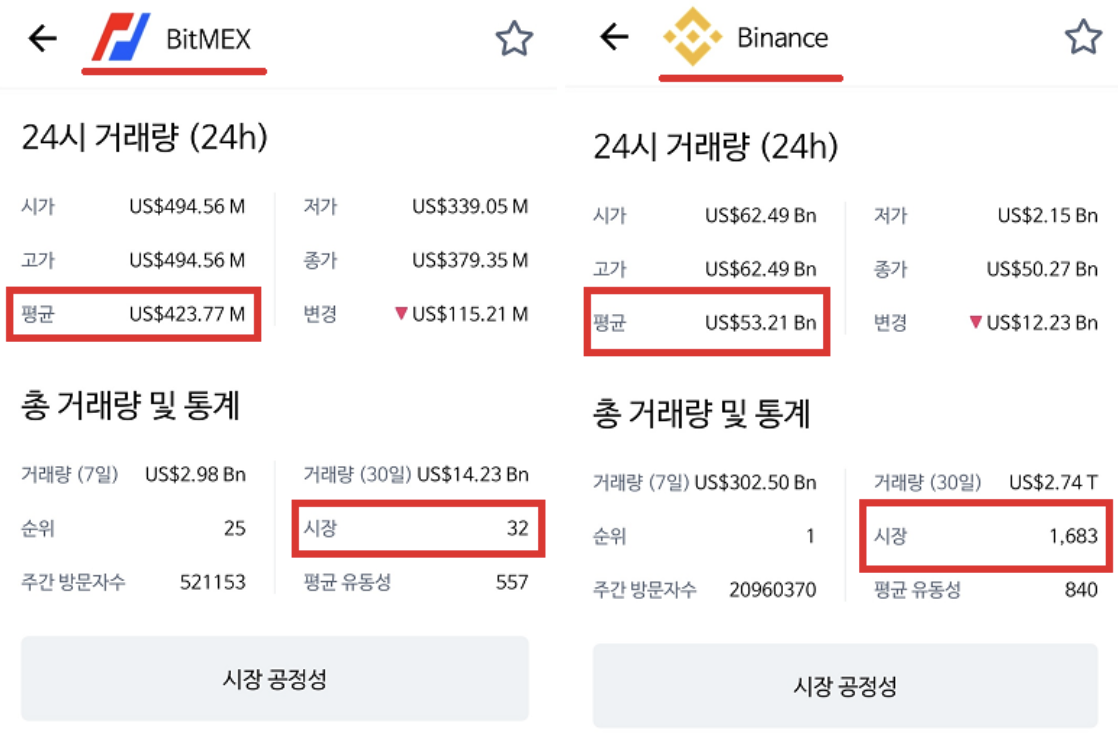Tap the back arrow on Binance page
1118x734 pixels.
[614, 38]
